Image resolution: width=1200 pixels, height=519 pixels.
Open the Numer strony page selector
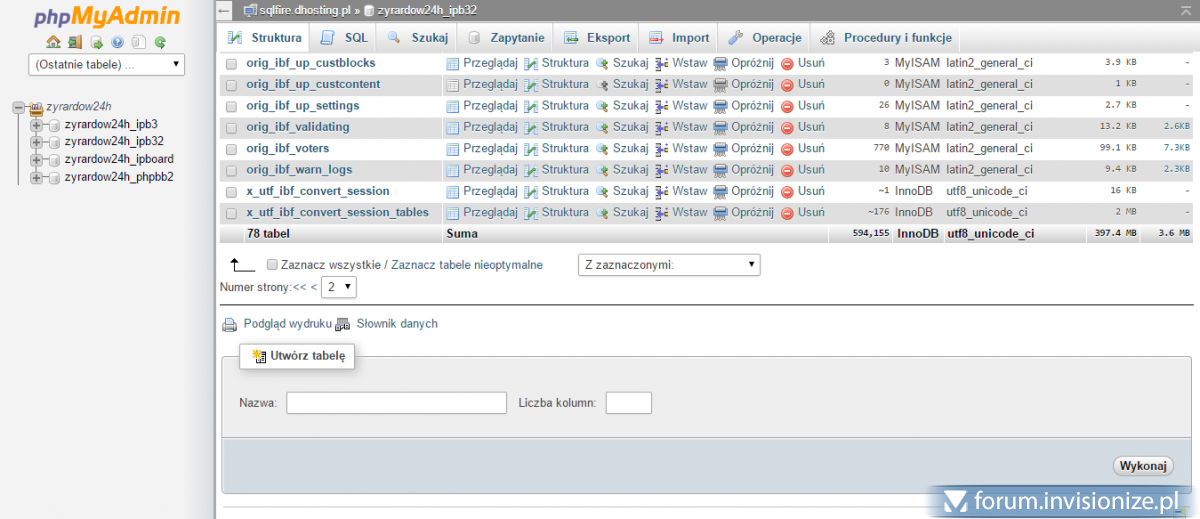pos(339,287)
